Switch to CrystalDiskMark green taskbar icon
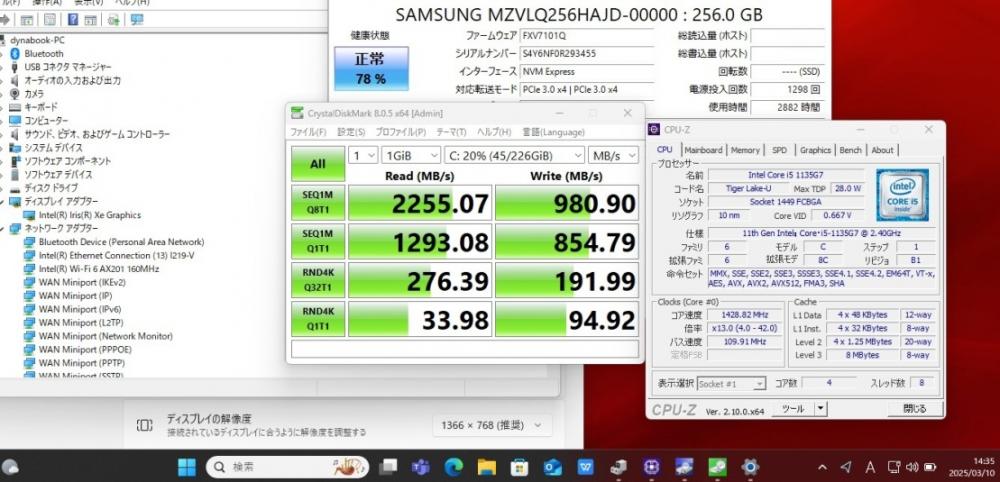The height and width of the screenshot is (482, 1000). tap(717, 467)
